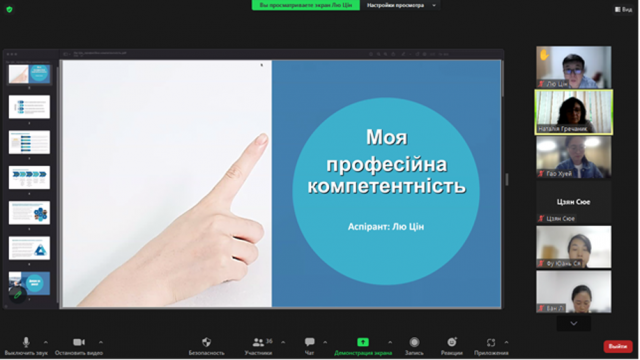The image size is (640, 360).
Task: Open the Участники participants panel
Action: [x=258, y=347]
